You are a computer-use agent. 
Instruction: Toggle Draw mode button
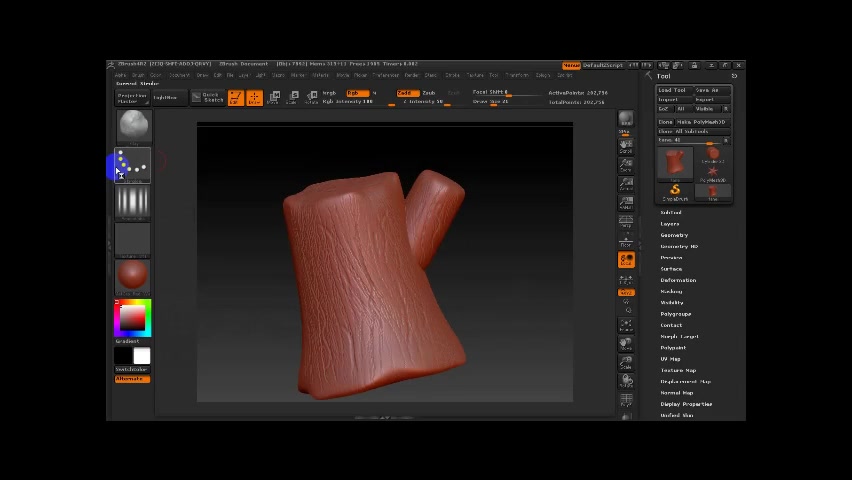[x=254, y=97]
